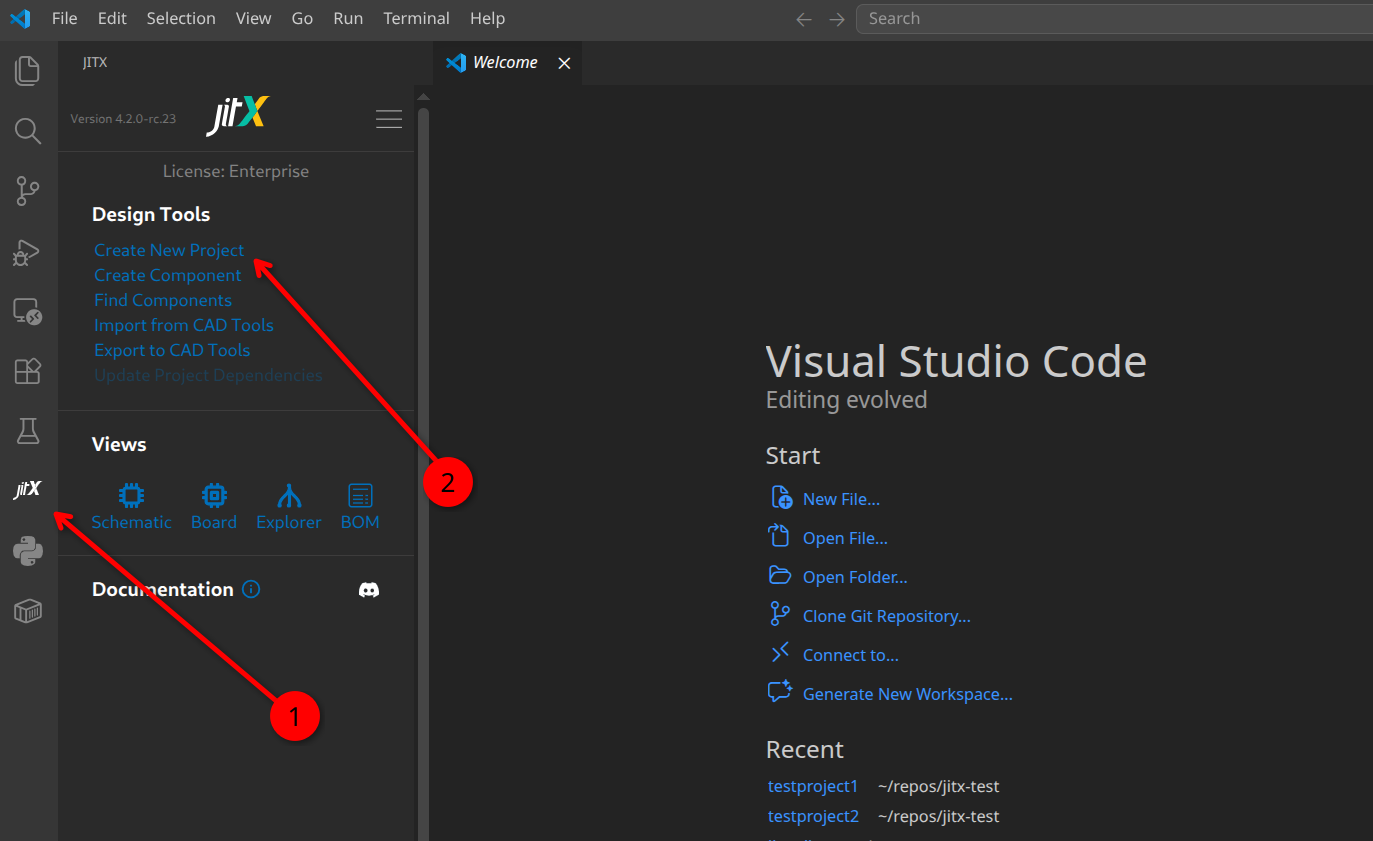Click the Search command box
The width and height of the screenshot is (1373, 841).
click(1116, 18)
